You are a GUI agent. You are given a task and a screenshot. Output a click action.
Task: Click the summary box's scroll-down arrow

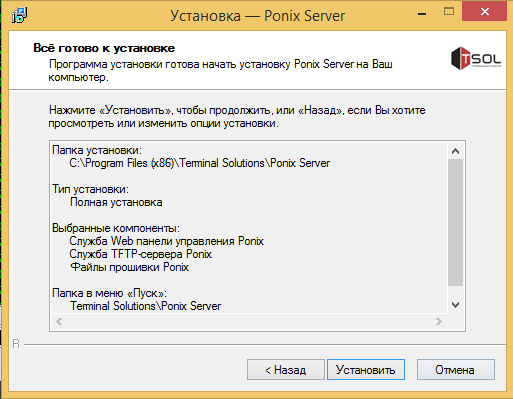[x=455, y=305]
